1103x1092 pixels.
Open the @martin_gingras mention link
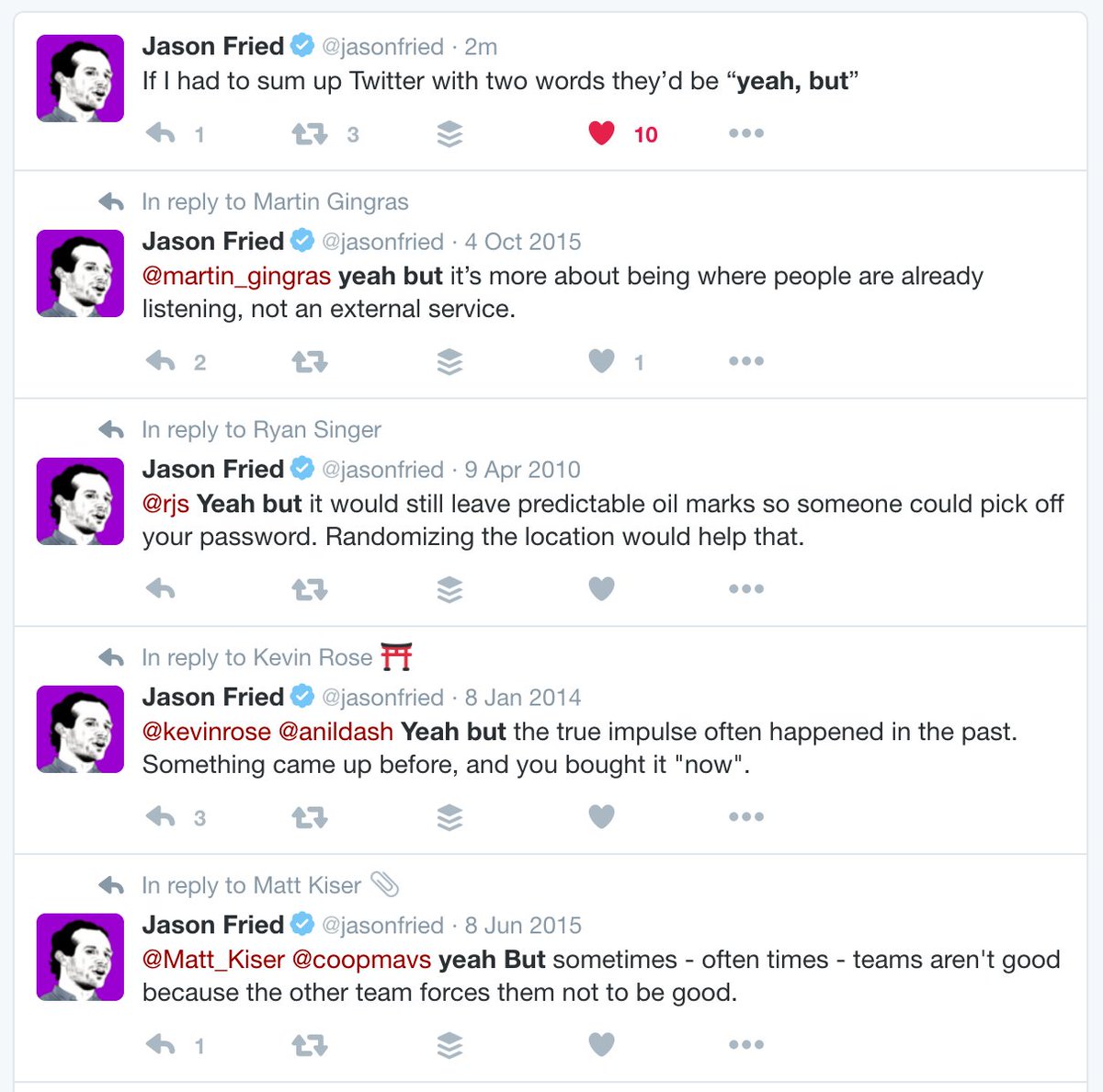click(x=236, y=277)
